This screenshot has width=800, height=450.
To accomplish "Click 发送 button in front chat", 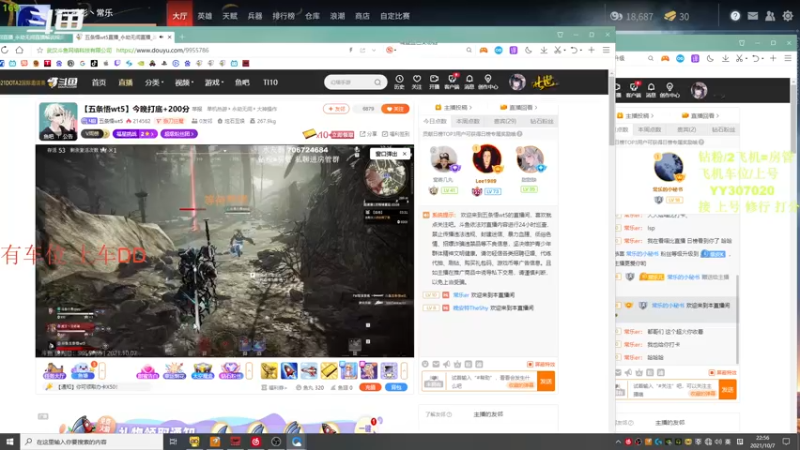I will click(x=546, y=381).
